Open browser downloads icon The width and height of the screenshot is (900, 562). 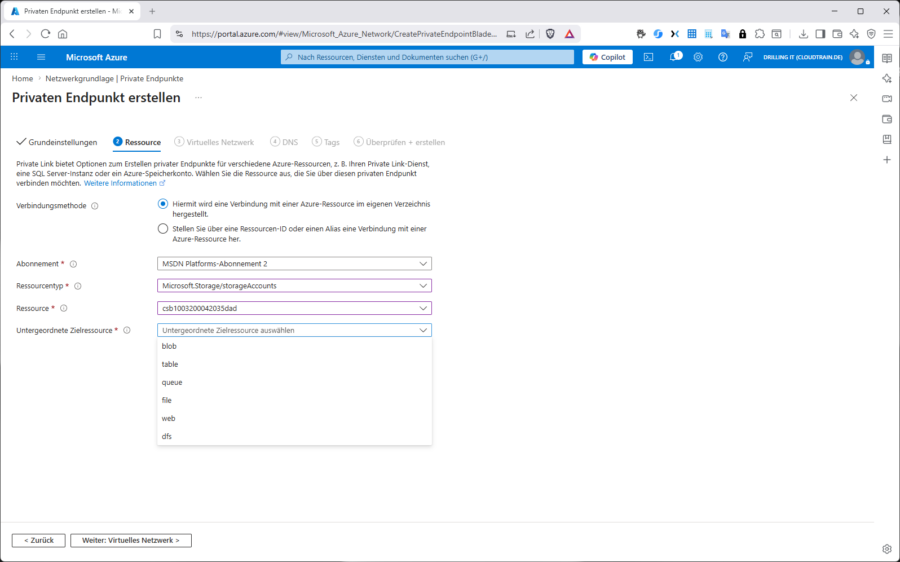pos(803,34)
